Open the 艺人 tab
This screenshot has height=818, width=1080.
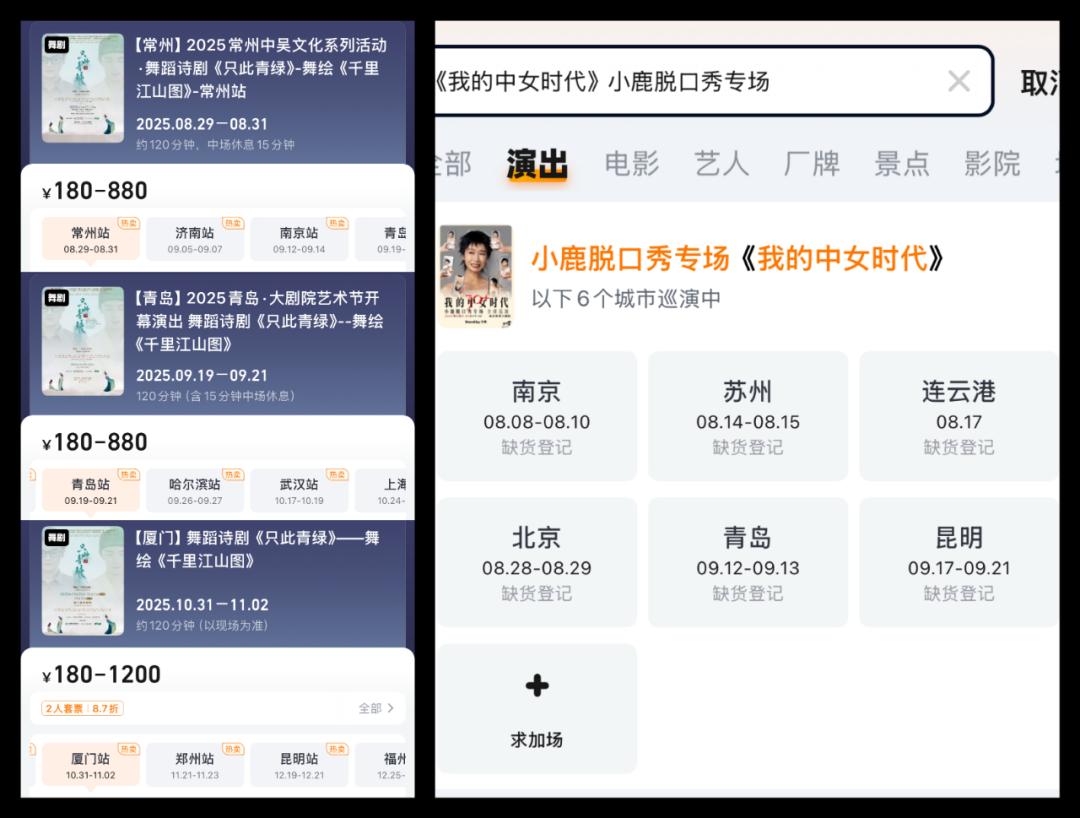coord(721,164)
